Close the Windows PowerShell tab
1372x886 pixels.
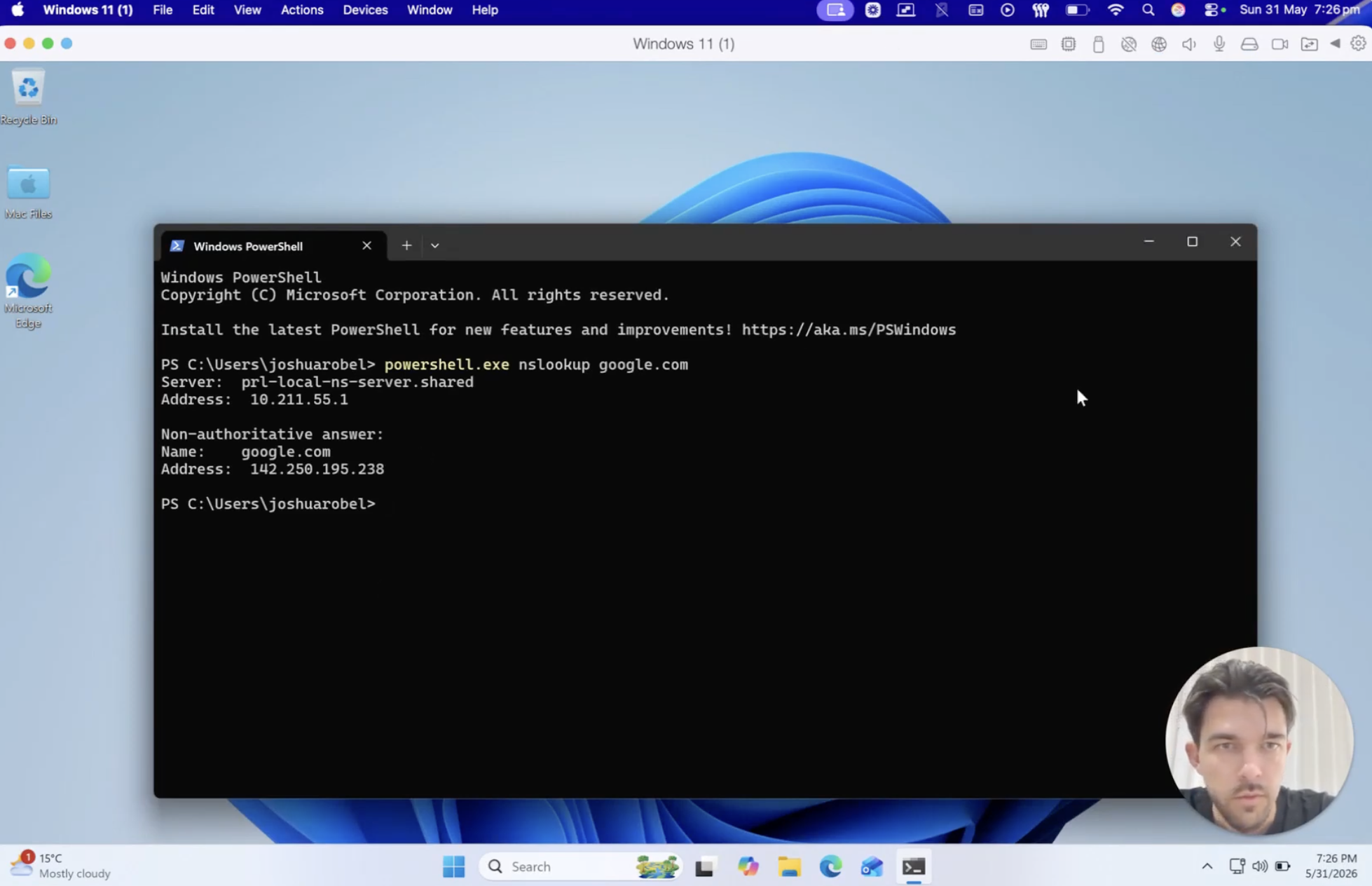click(x=366, y=245)
